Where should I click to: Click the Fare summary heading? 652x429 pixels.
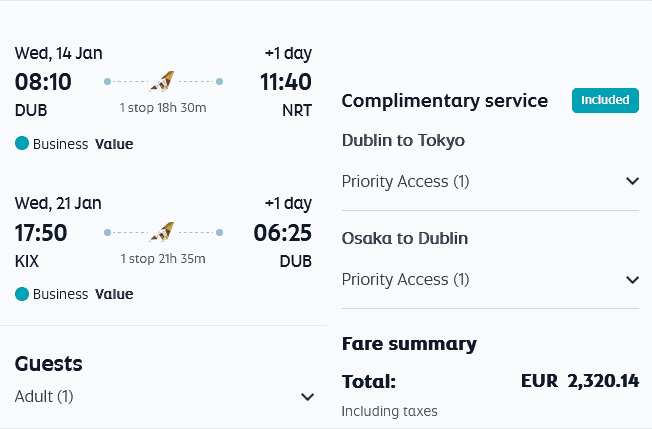[409, 344]
